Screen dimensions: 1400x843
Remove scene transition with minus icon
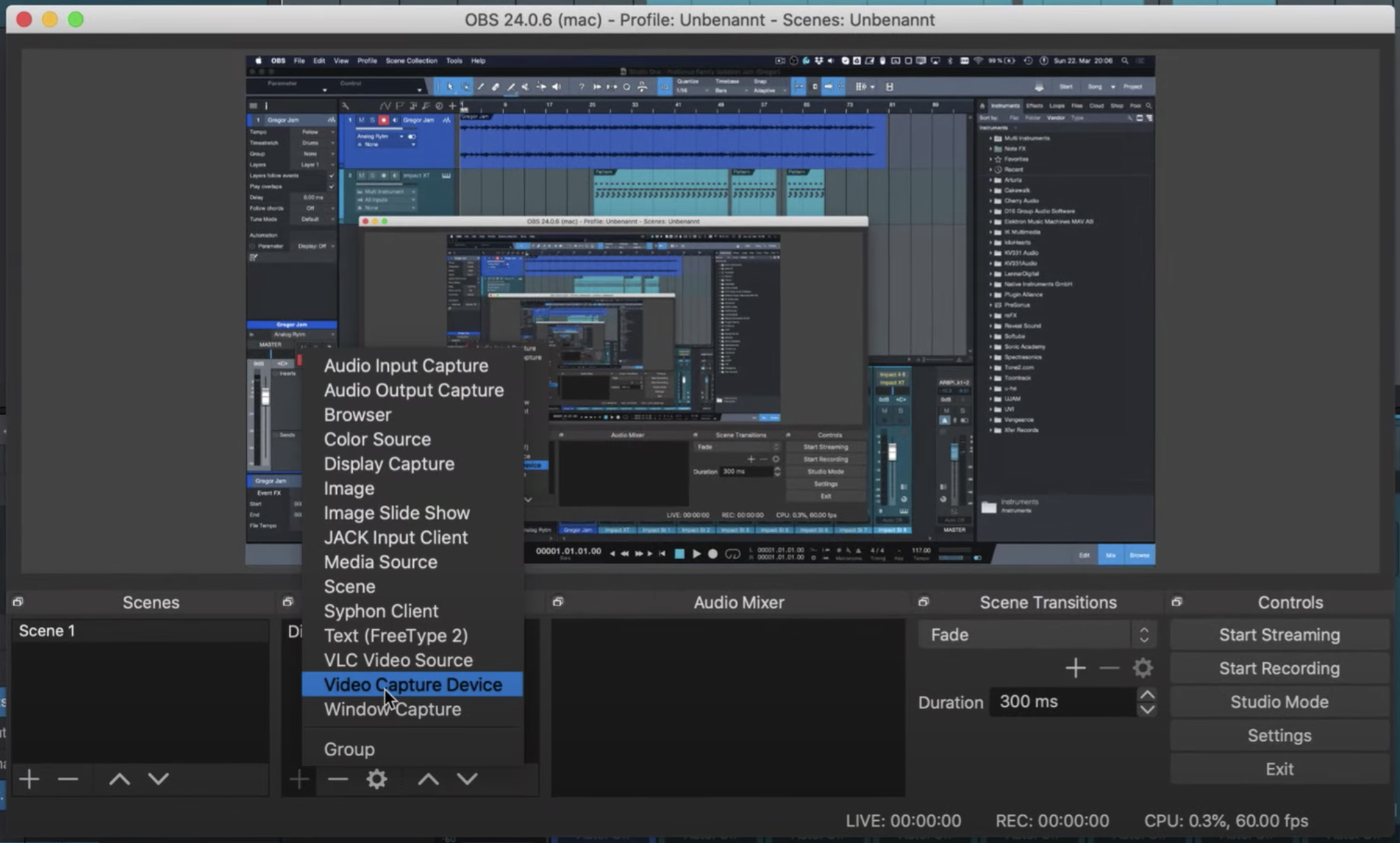click(1109, 668)
